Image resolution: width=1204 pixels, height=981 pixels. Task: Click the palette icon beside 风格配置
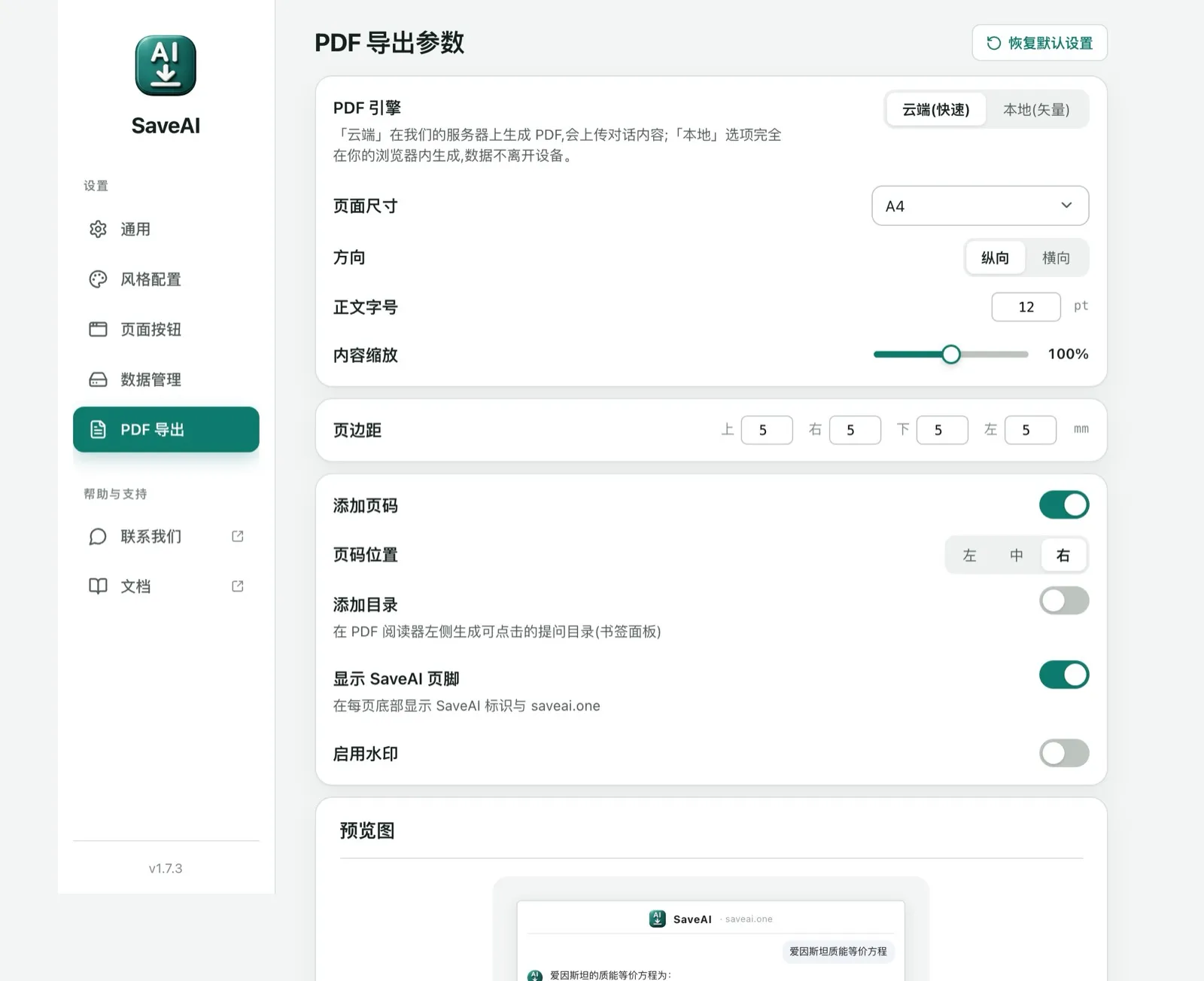98,279
